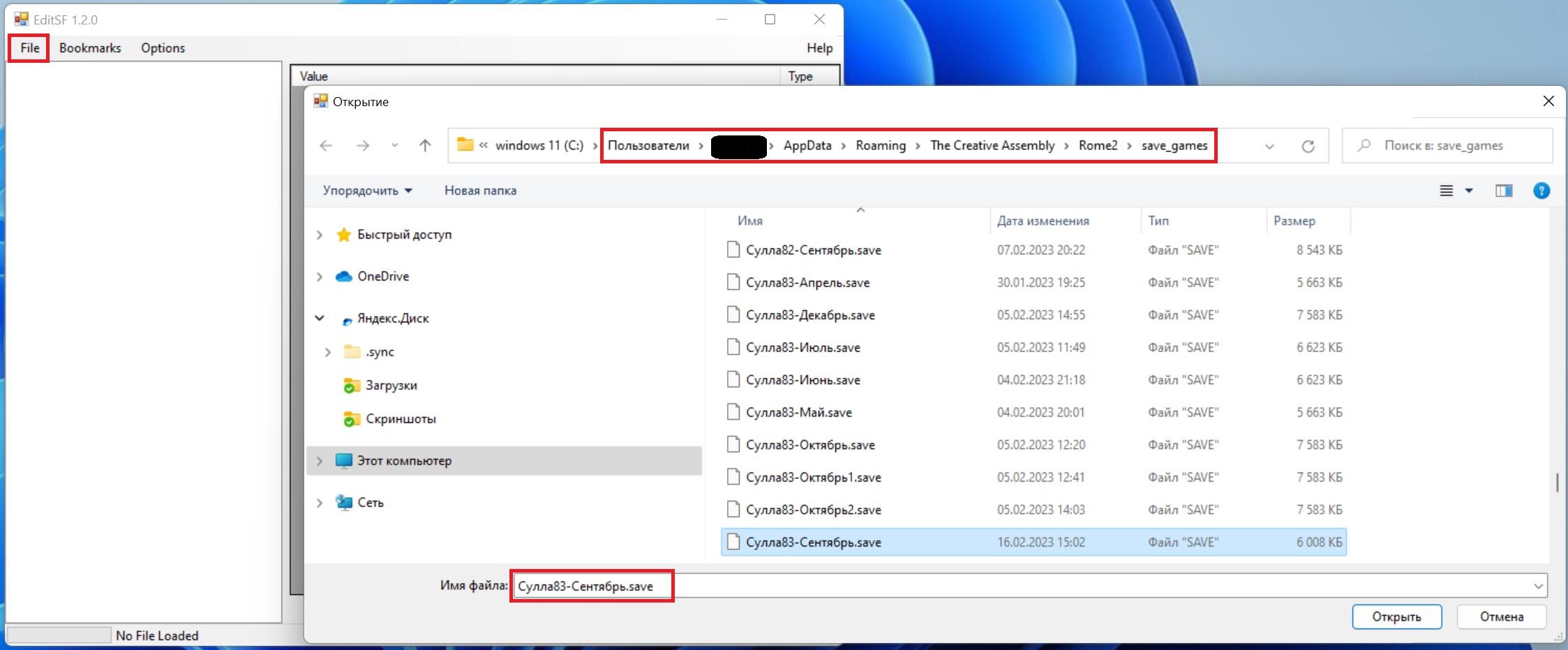Refresh the save_games folder listing
The height and width of the screenshot is (650, 1568).
pyautogui.click(x=1308, y=146)
